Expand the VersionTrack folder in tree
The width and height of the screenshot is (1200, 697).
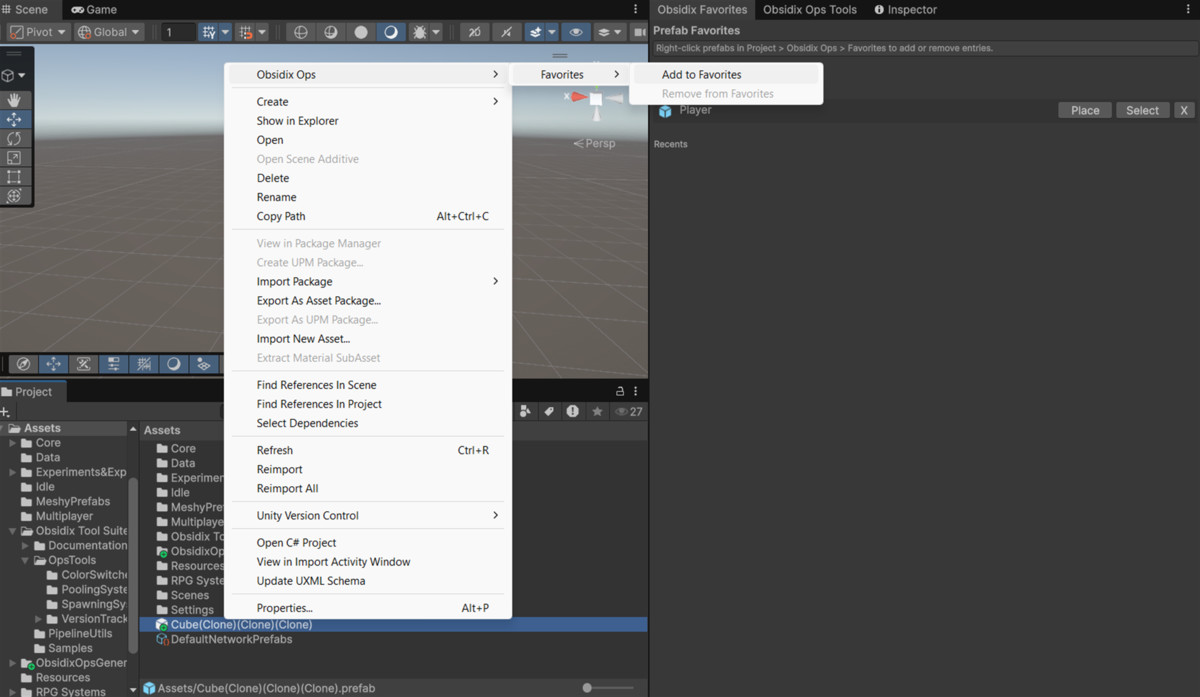(x=39, y=619)
